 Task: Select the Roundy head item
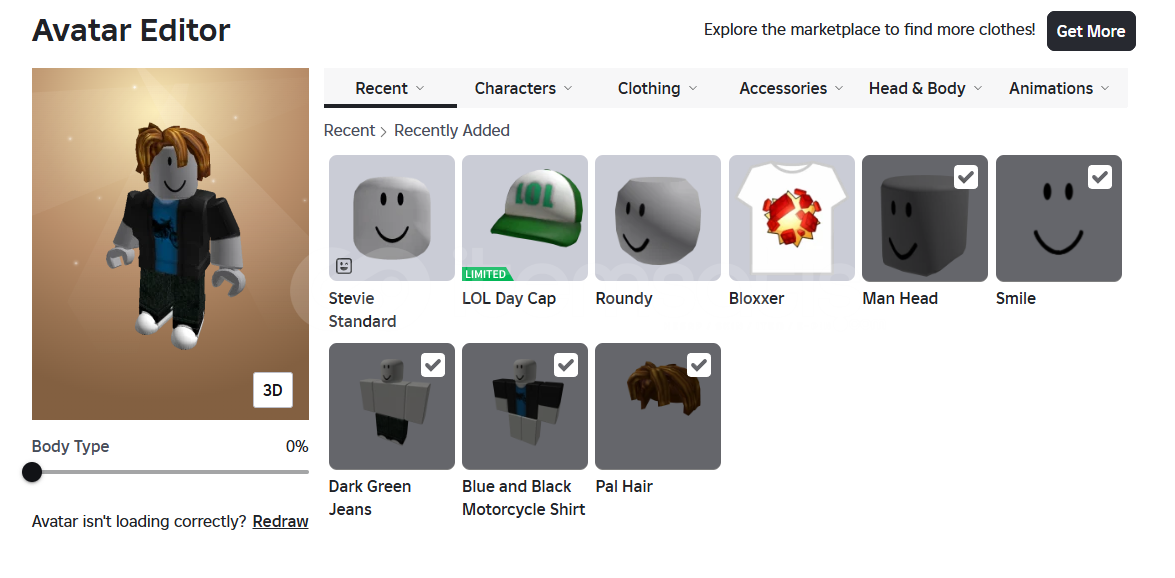coord(658,218)
